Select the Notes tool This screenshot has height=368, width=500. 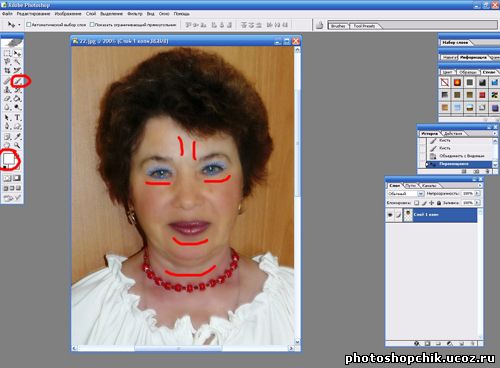[7, 136]
